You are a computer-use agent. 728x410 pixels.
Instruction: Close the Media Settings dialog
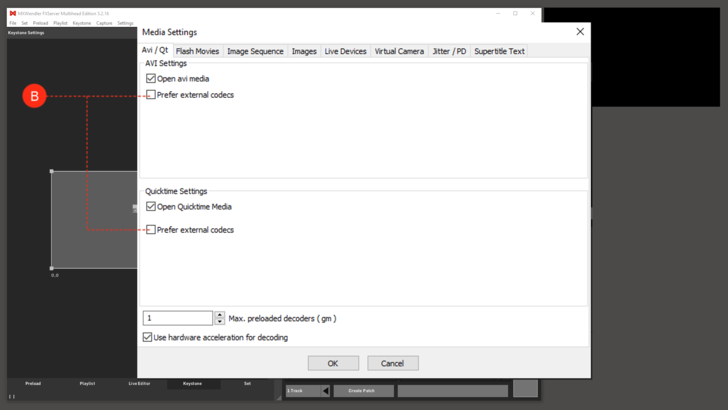coord(580,32)
